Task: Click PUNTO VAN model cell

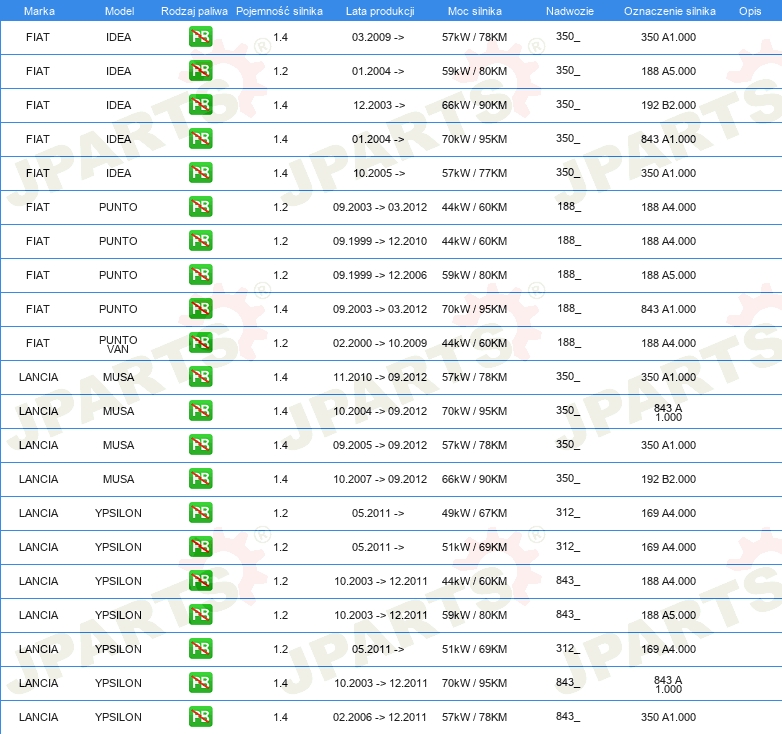Action: point(118,344)
